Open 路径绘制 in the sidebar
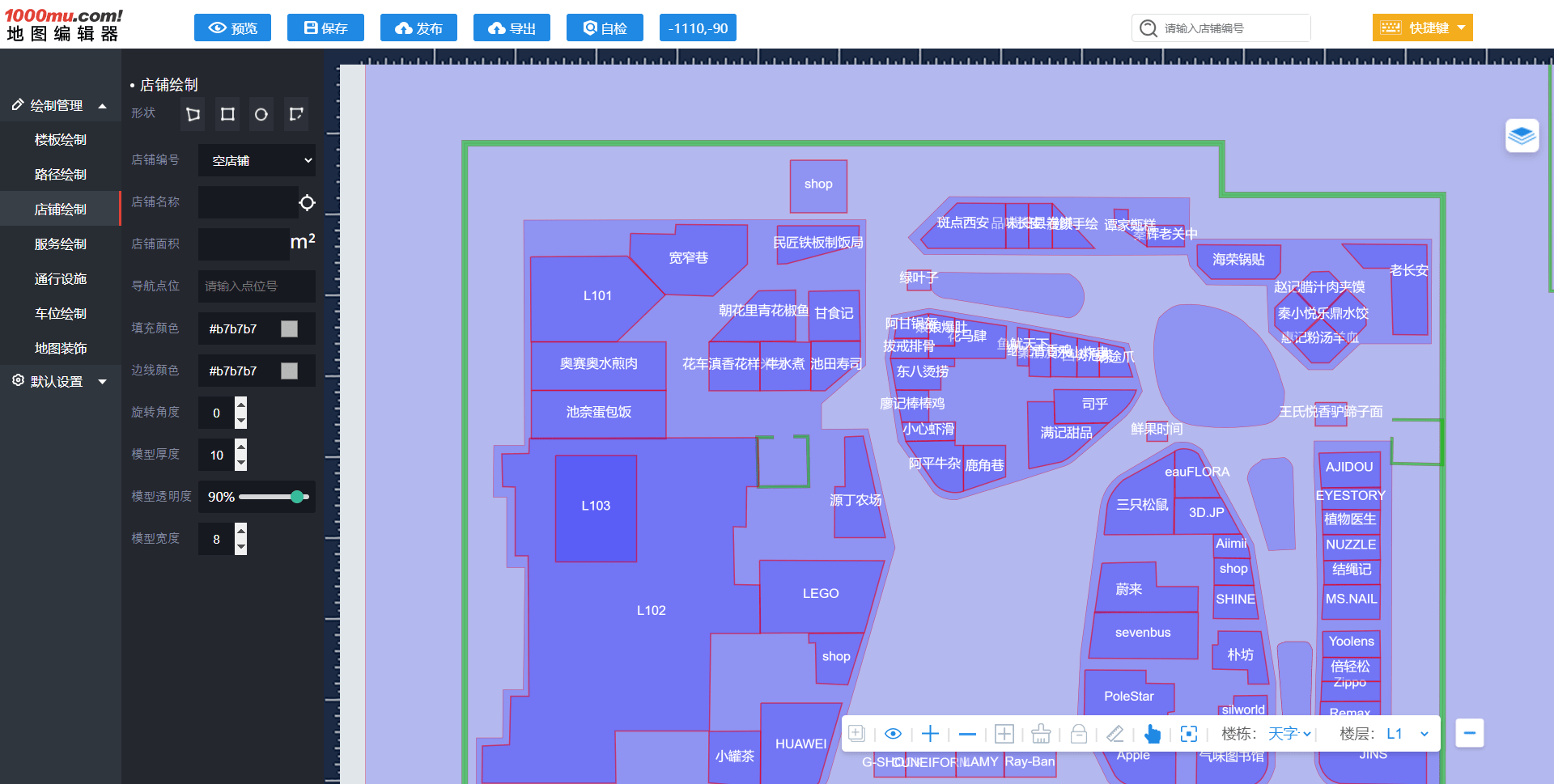 60,175
